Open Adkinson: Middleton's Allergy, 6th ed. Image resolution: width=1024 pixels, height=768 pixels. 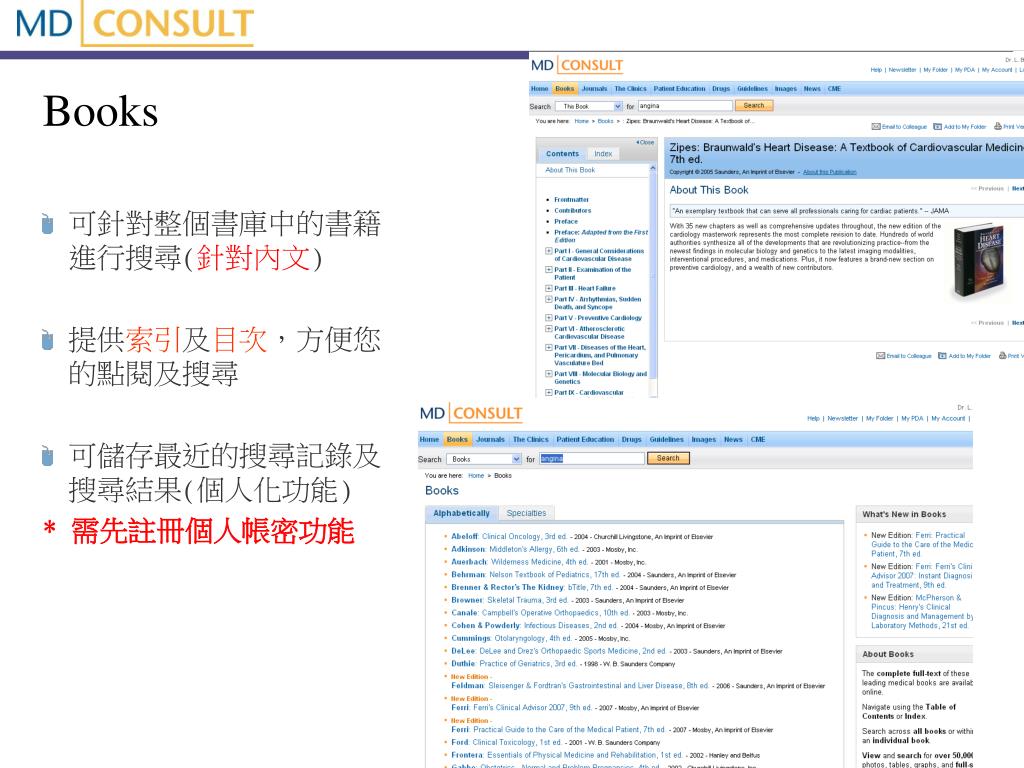click(x=515, y=549)
